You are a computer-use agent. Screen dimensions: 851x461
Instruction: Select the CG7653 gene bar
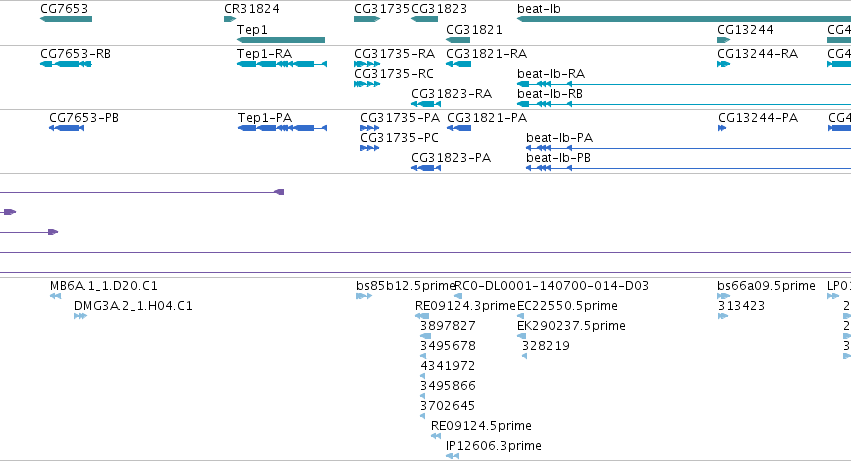pyautogui.click(x=66, y=19)
